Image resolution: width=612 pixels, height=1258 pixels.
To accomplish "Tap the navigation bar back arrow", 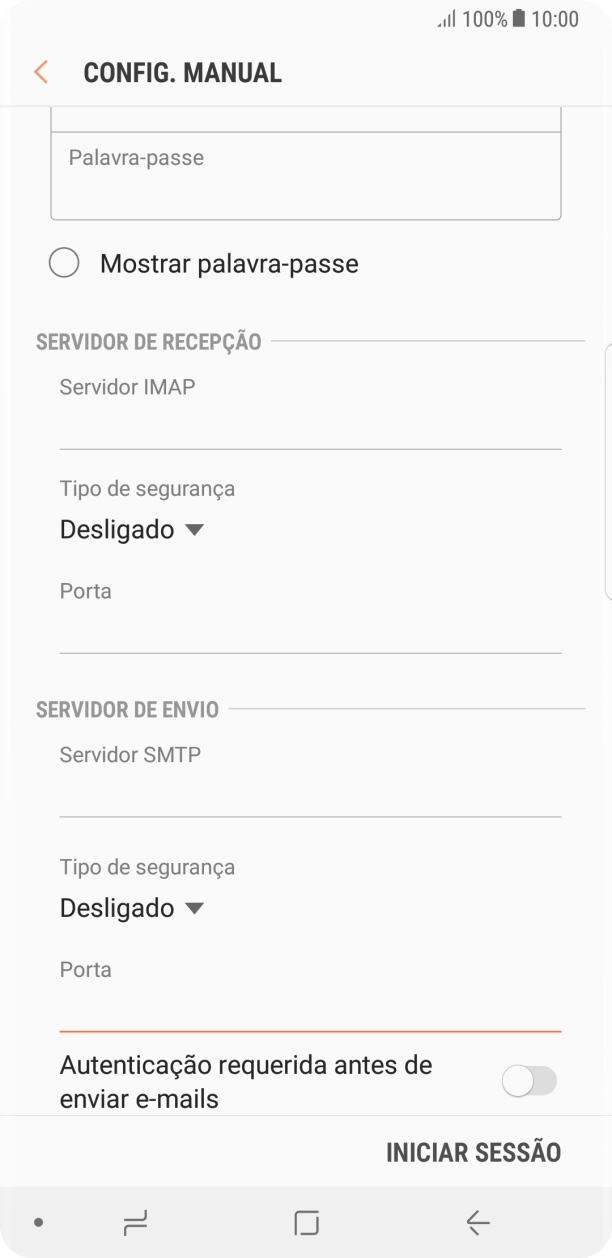I will point(477,1222).
